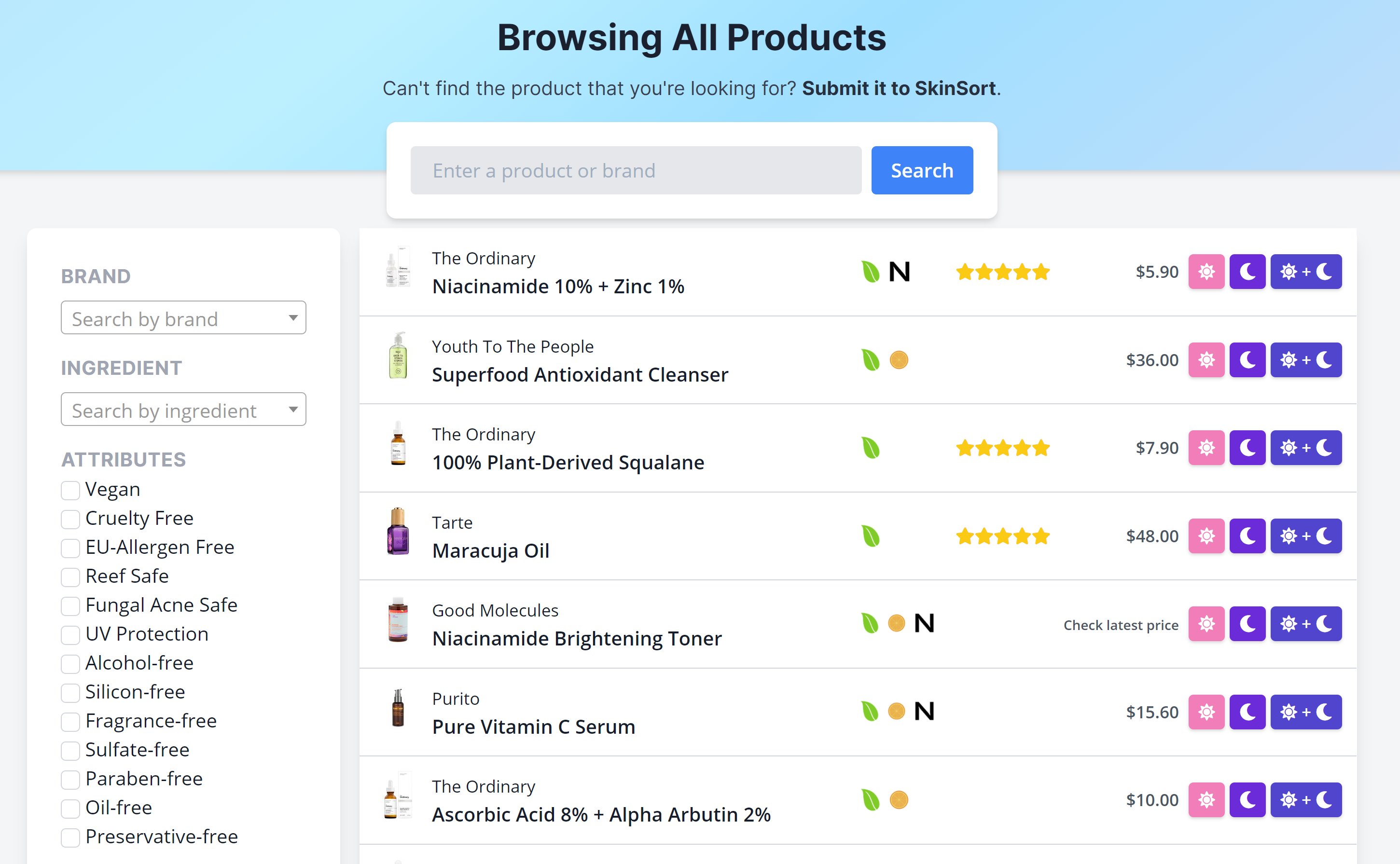The width and height of the screenshot is (1400, 864).
Task: Open the Superfood Antioxidant Cleanser product page
Action: point(580,375)
